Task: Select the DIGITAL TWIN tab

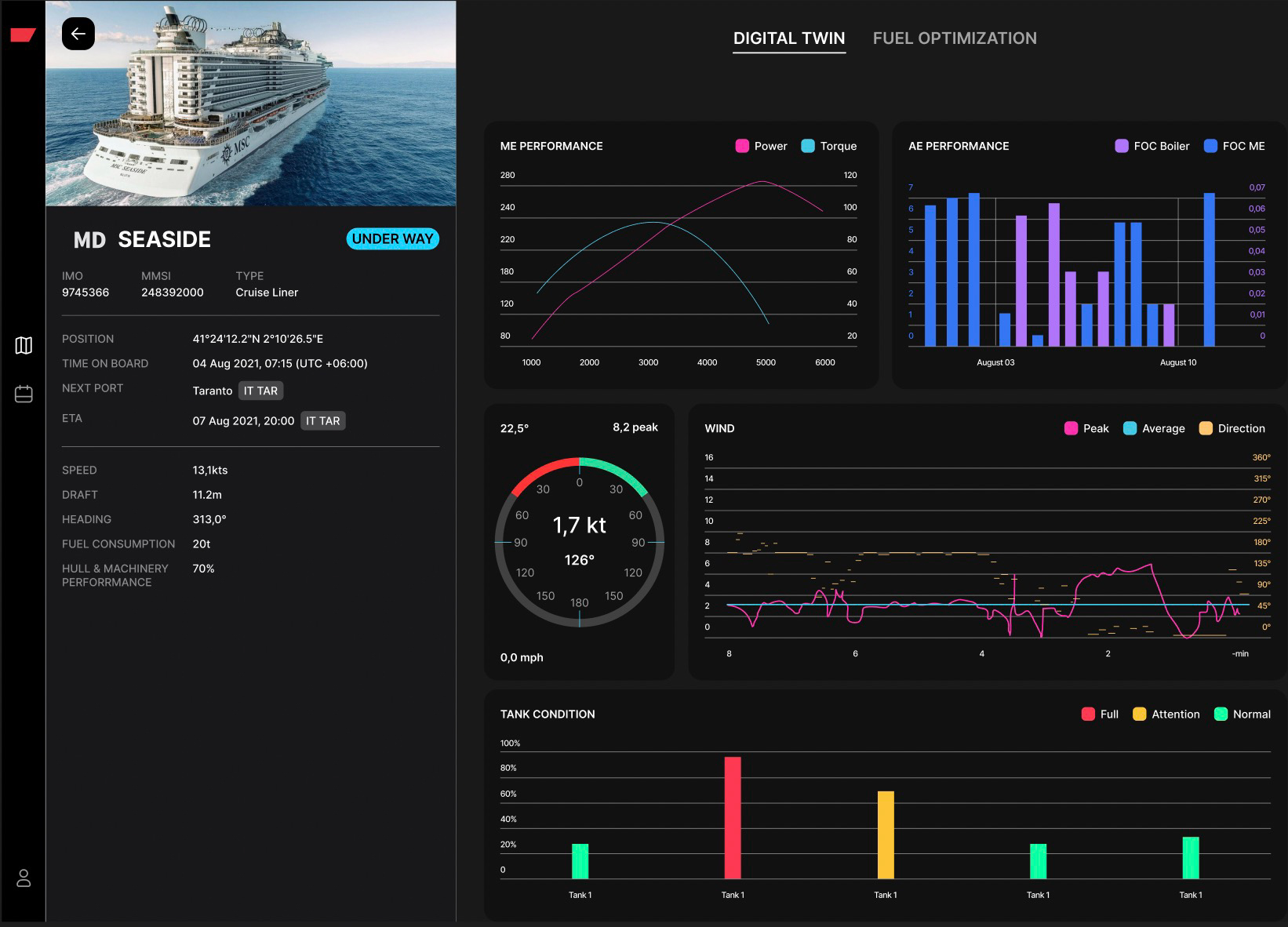Action: click(x=789, y=38)
